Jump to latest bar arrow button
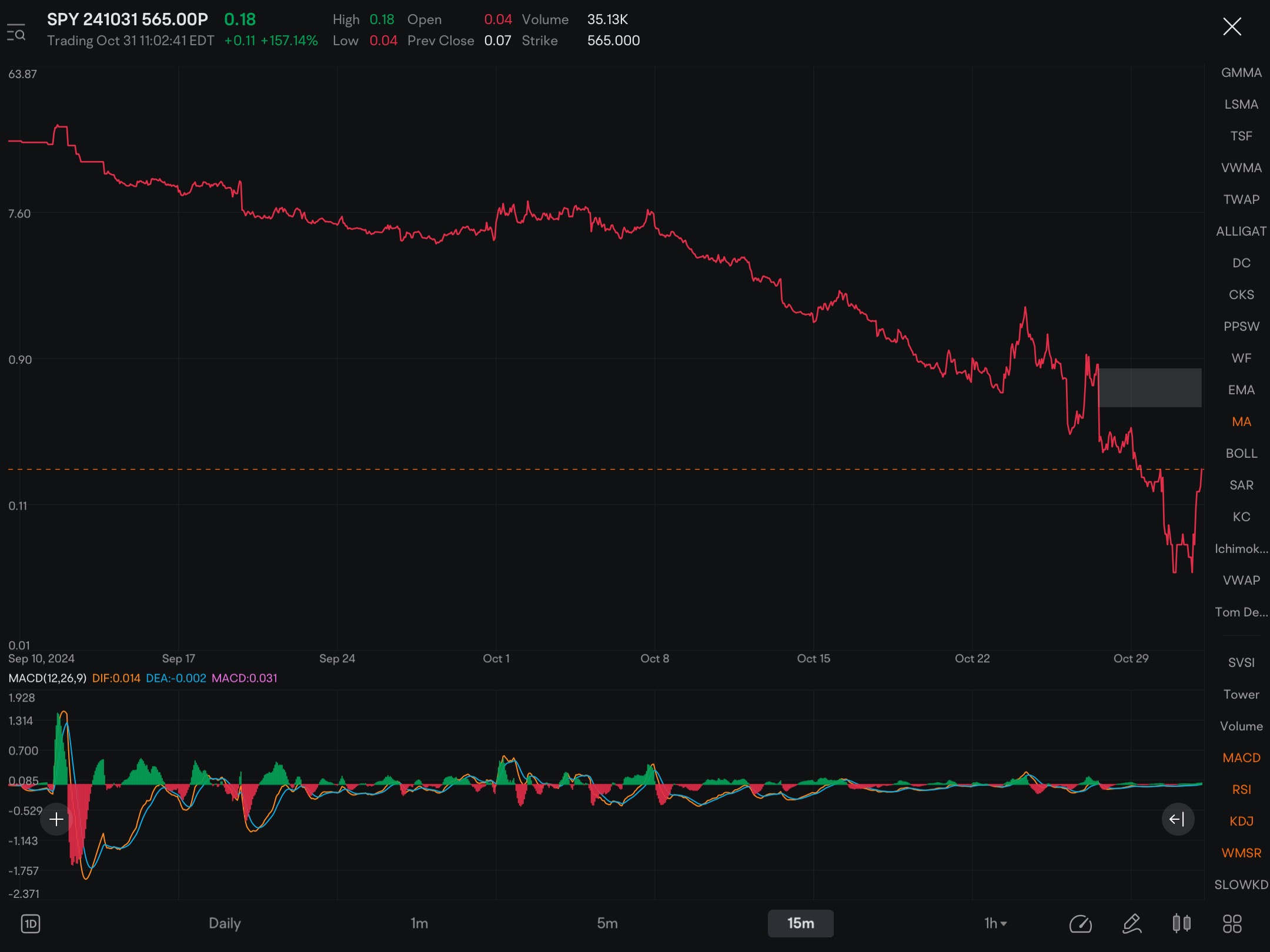Image resolution: width=1270 pixels, height=952 pixels. coord(1178,819)
